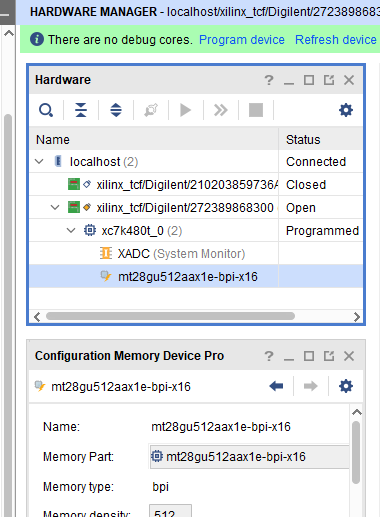Click the auto connect target icon
Viewport: 380px width, 517px height.
click(x=151, y=110)
